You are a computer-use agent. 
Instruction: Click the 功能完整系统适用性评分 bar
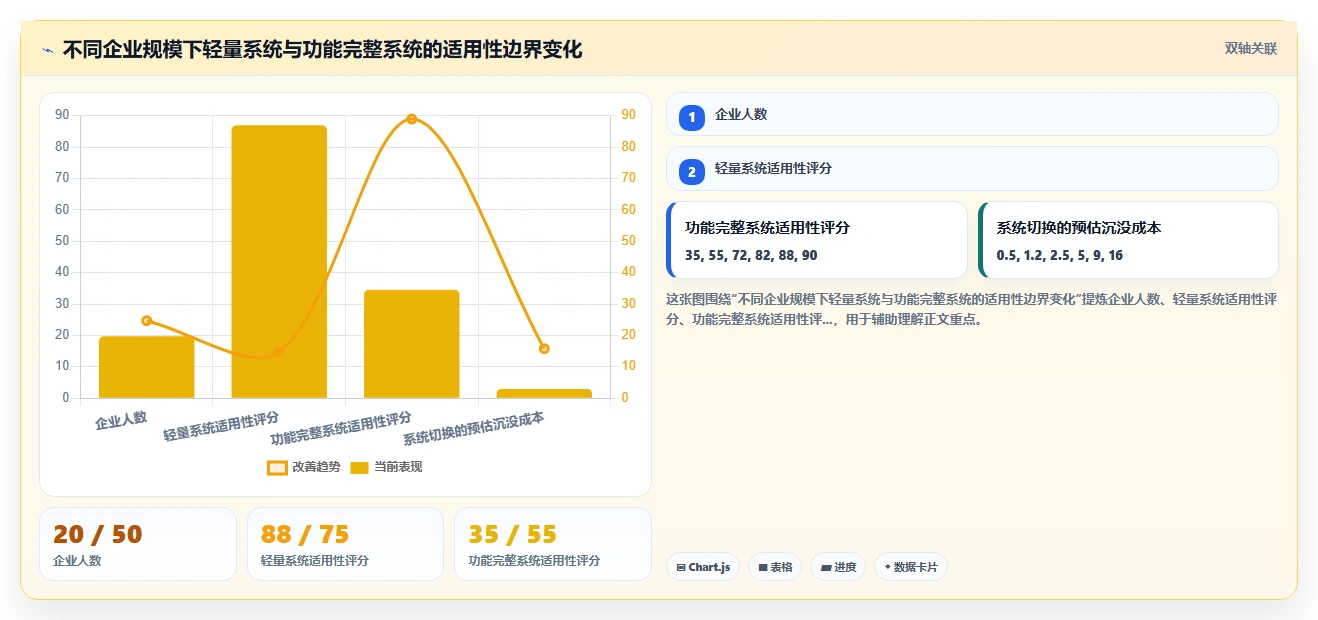[411, 344]
